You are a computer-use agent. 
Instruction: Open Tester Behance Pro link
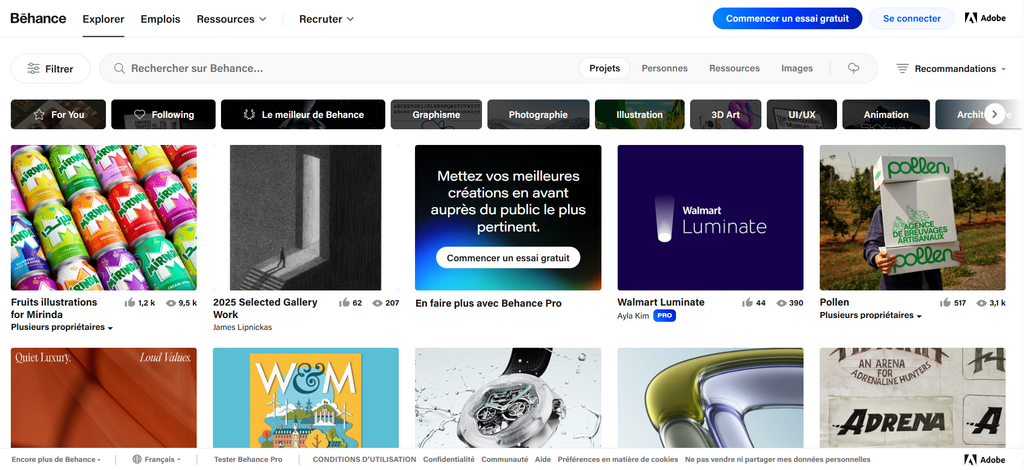tap(248, 460)
